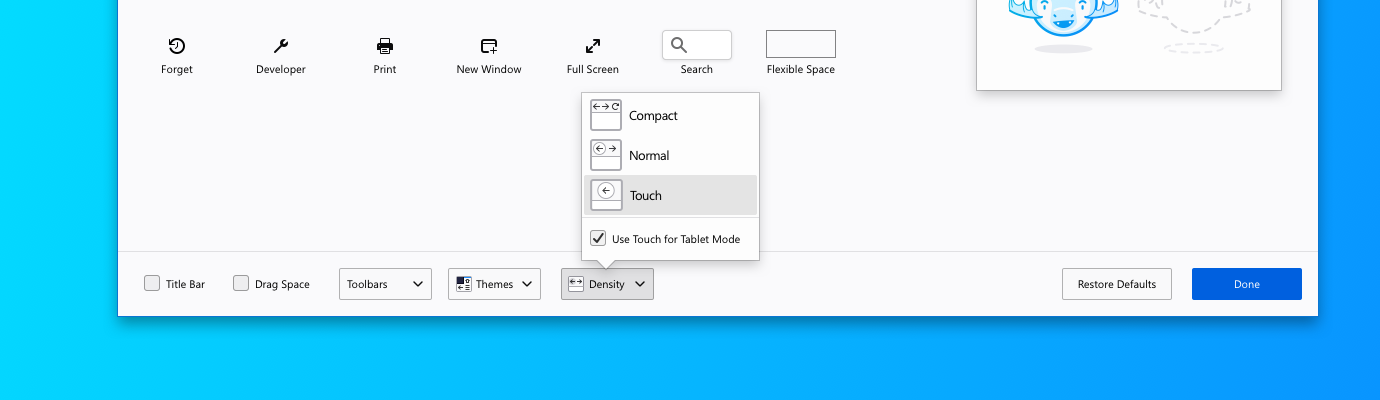1380x400 pixels.
Task: Choose Normal density option
Action: [x=670, y=156]
